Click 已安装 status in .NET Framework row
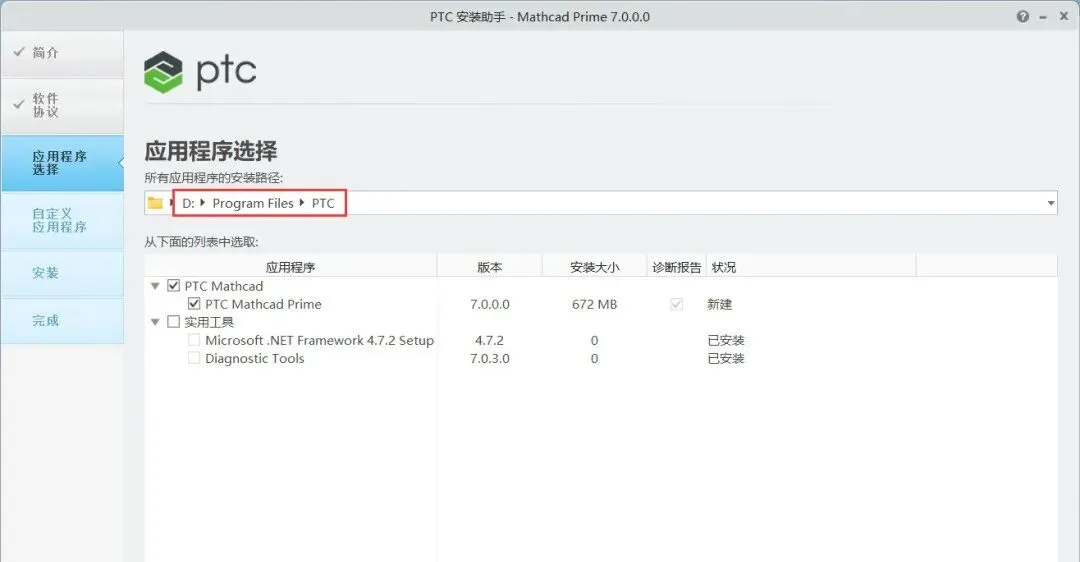This screenshot has width=1080, height=562. click(x=726, y=340)
